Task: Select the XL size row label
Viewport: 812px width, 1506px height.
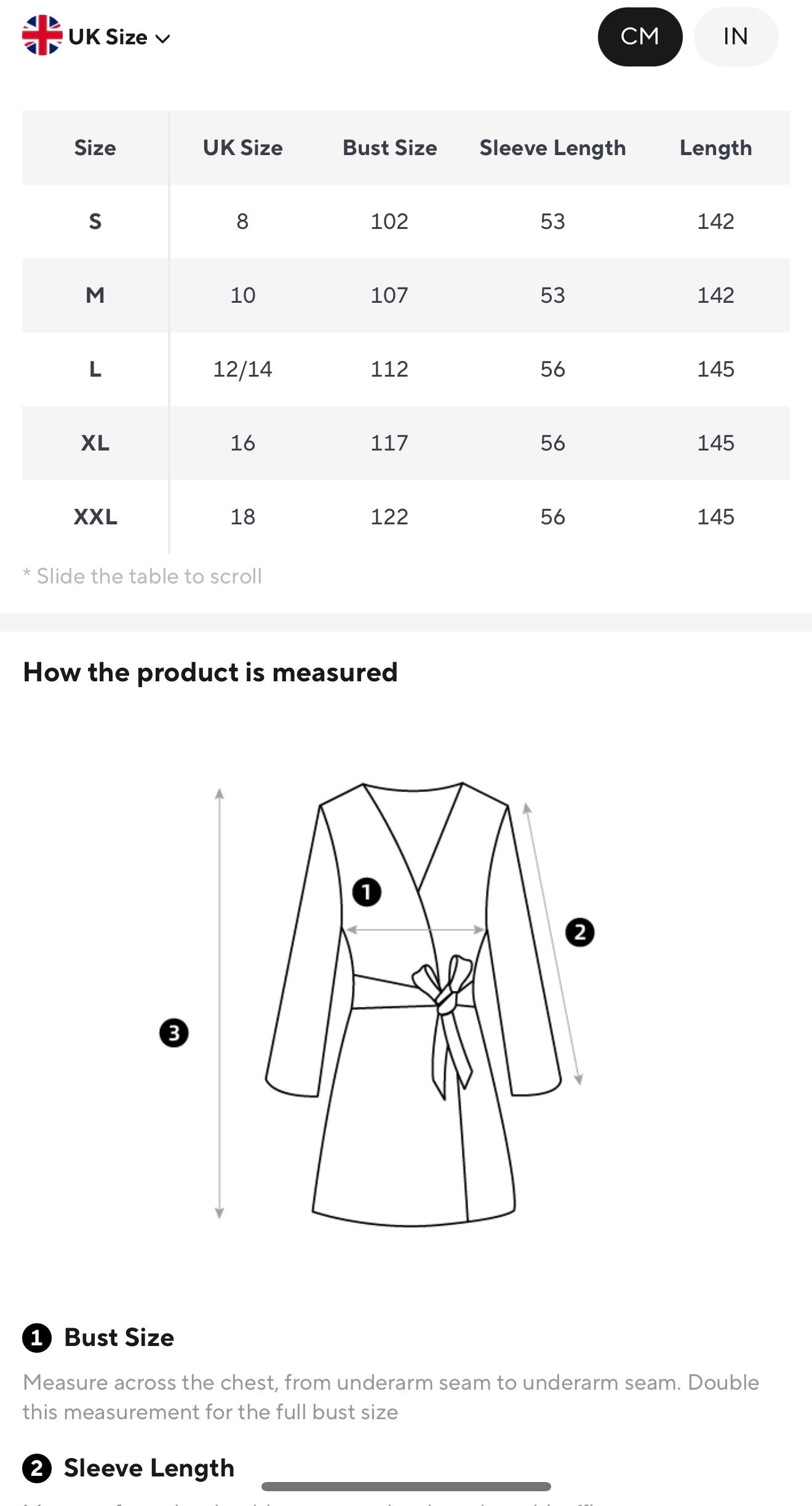Action: pos(95,443)
